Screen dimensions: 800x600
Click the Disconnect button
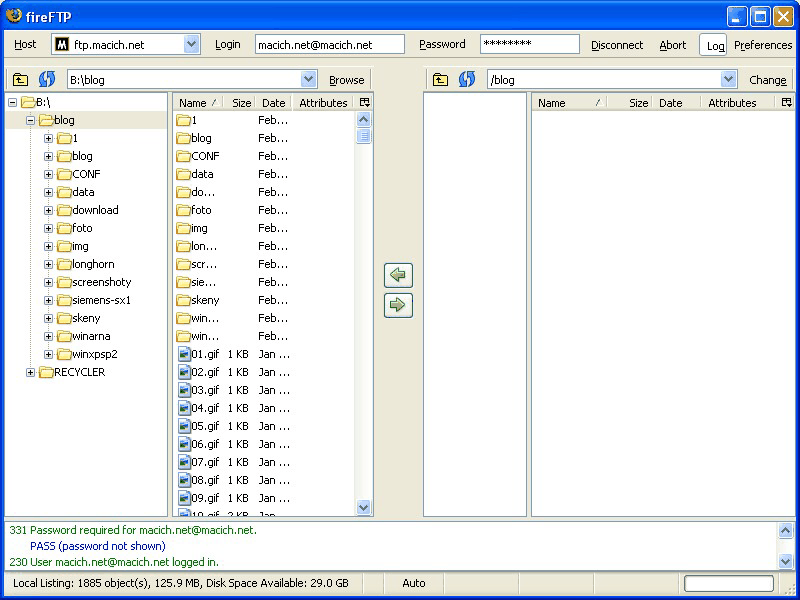617,45
